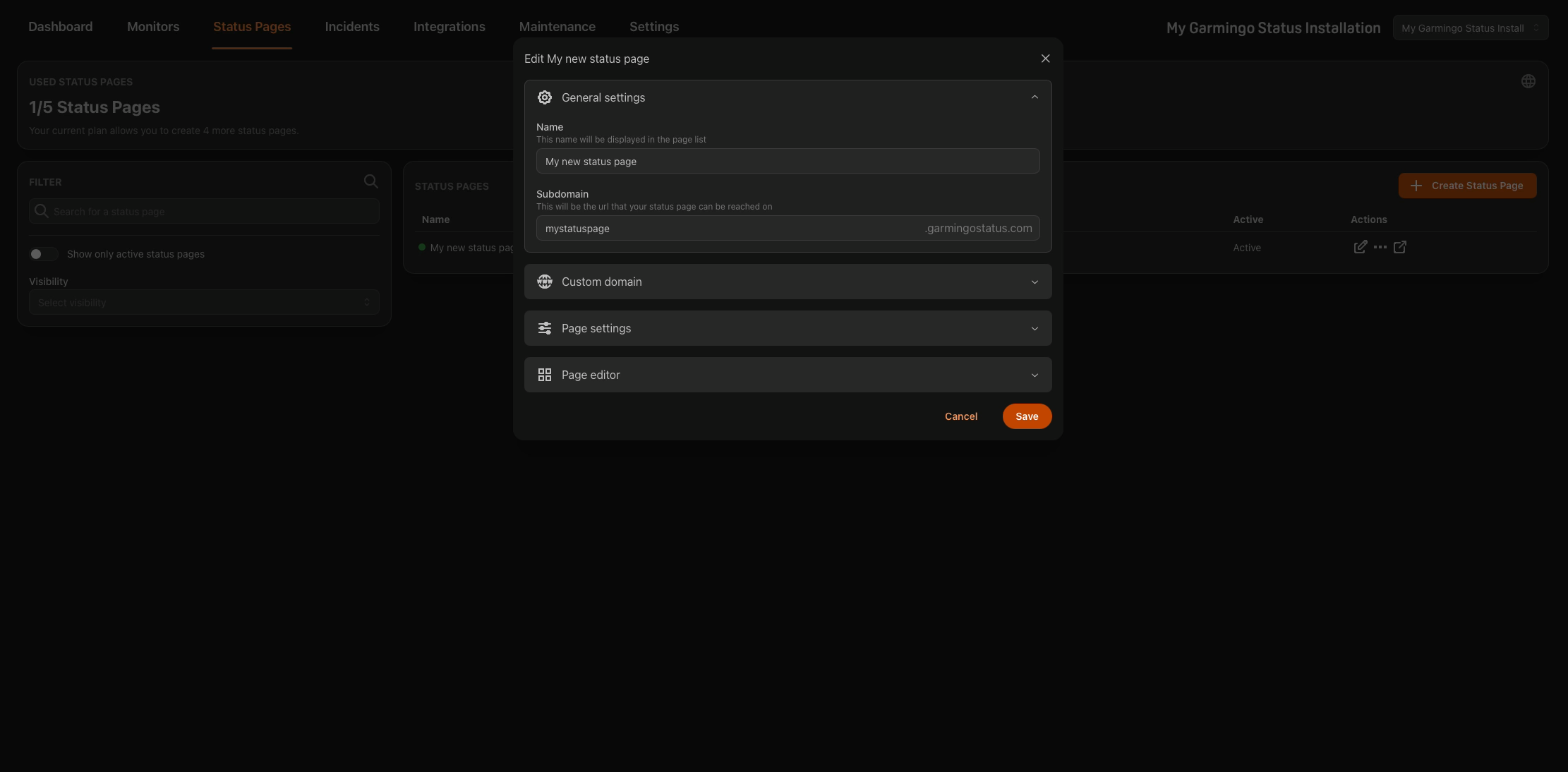Click the Active status text in the row

coord(1247,248)
